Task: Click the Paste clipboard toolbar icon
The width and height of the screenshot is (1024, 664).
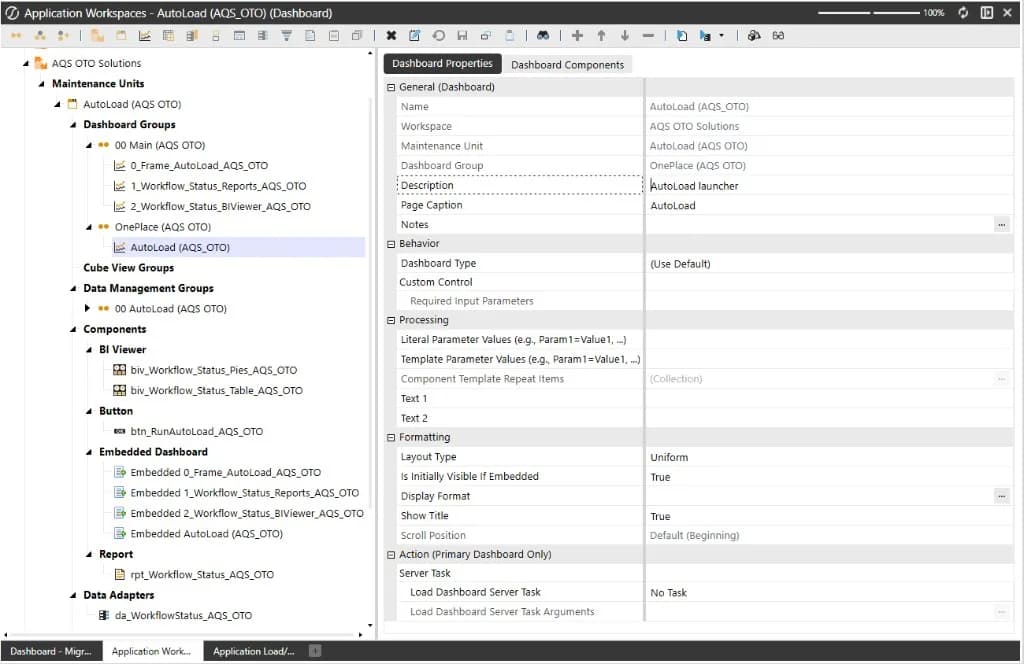Action: pyautogui.click(x=509, y=36)
